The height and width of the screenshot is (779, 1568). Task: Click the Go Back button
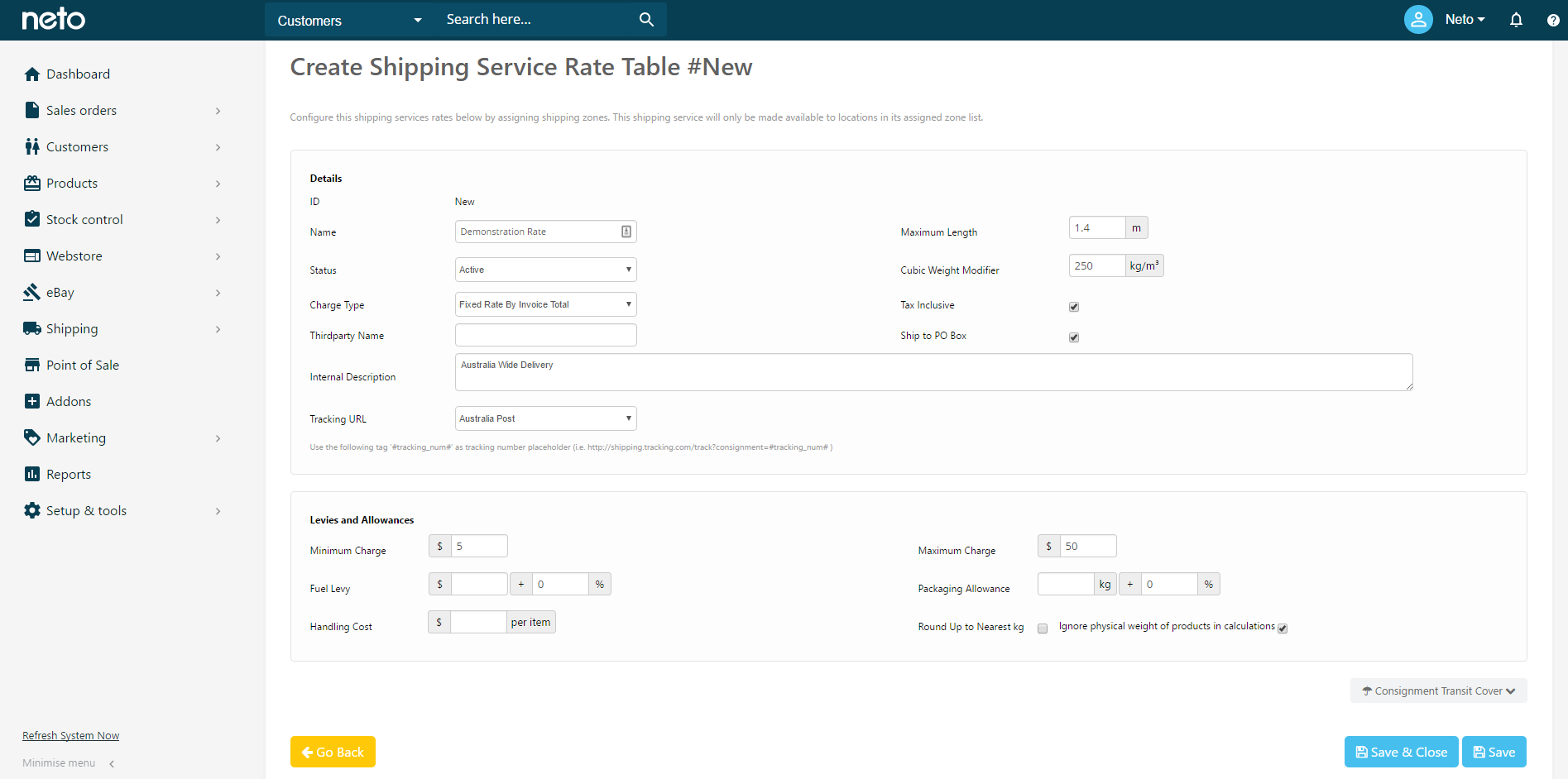[333, 752]
